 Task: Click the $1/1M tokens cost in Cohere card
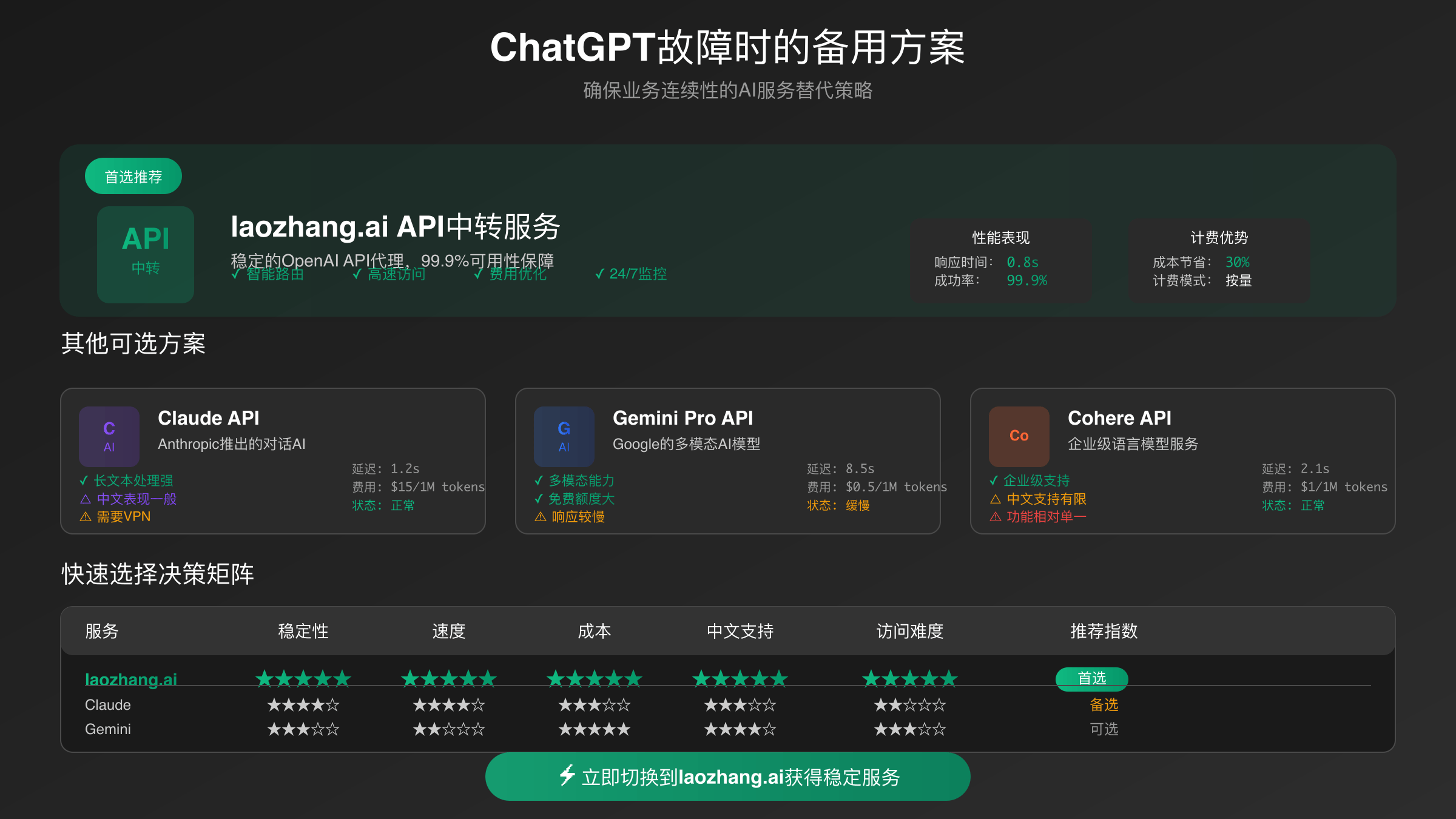click(x=1344, y=487)
